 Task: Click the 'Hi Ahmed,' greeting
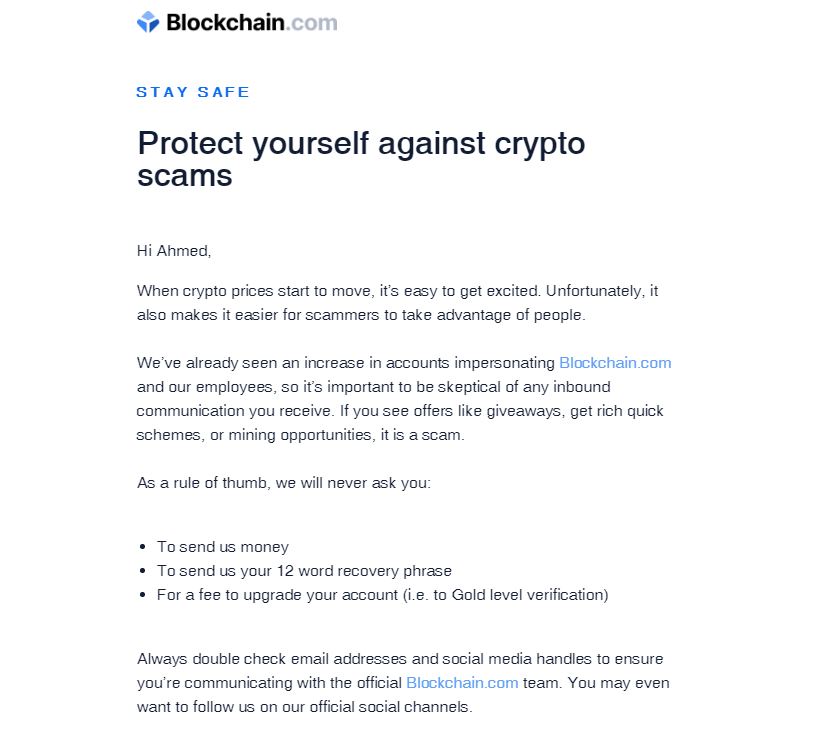tap(174, 251)
